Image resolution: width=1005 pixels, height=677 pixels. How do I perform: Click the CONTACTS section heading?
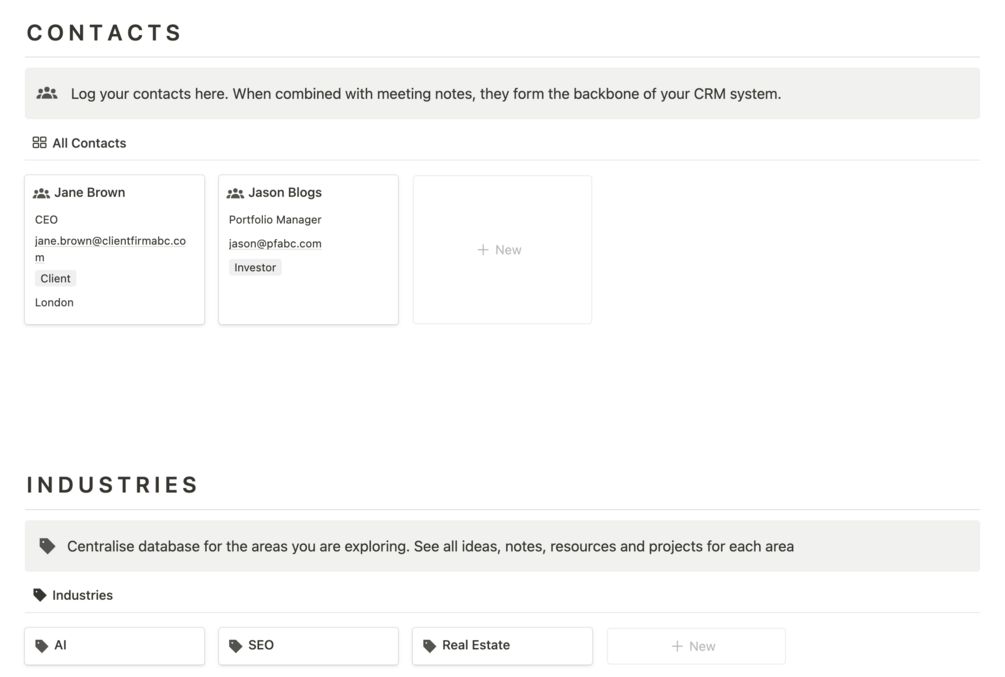point(105,33)
